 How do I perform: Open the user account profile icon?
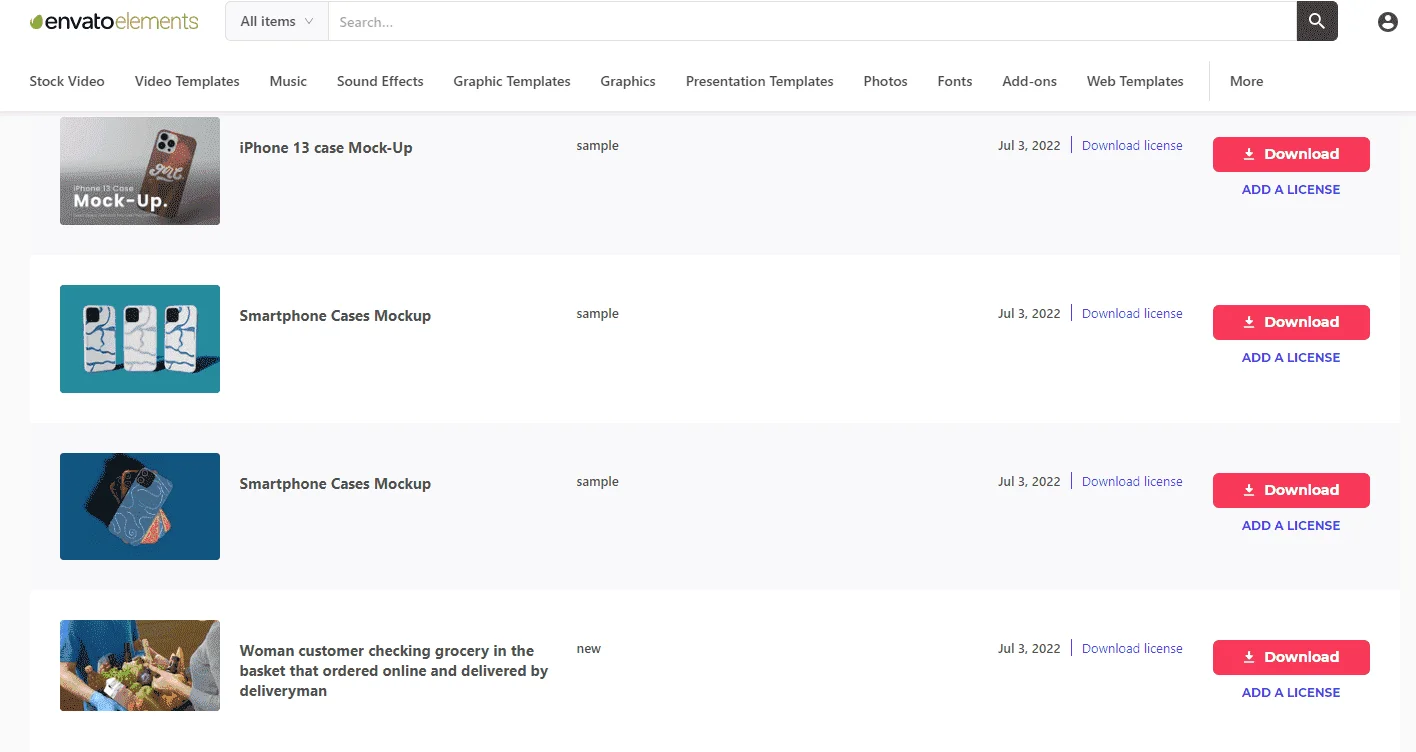pos(1387,21)
